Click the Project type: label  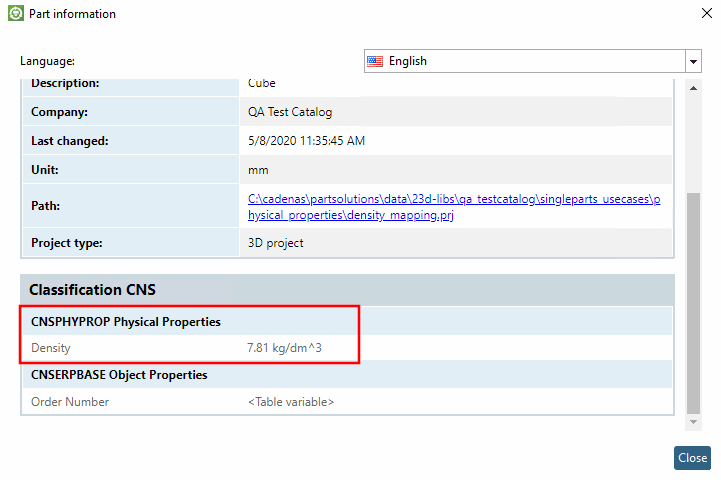67,243
